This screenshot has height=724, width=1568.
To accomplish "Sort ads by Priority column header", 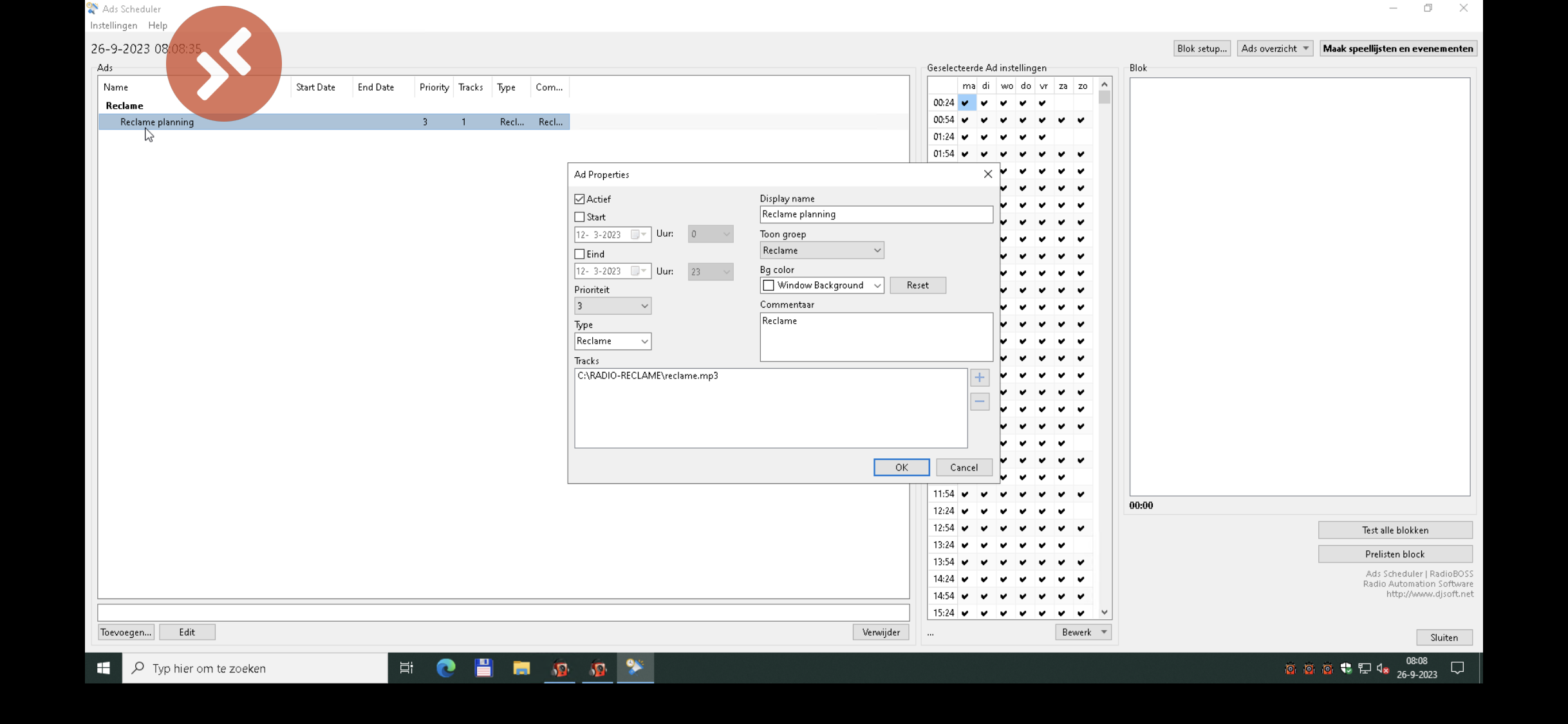I will [x=434, y=87].
